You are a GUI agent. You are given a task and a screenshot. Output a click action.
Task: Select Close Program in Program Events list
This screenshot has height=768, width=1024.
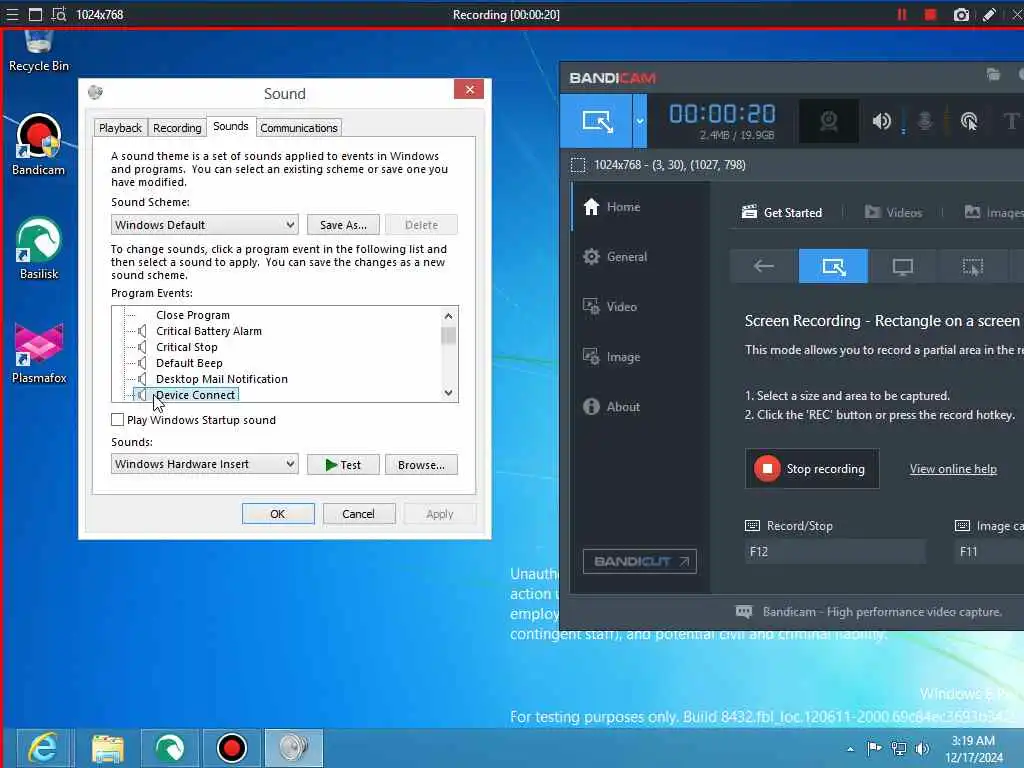[193, 315]
